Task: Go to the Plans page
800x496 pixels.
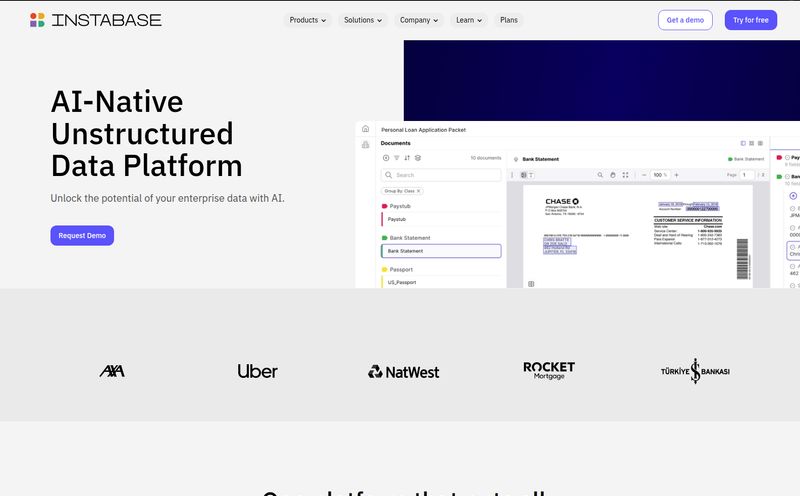Action: coord(509,20)
